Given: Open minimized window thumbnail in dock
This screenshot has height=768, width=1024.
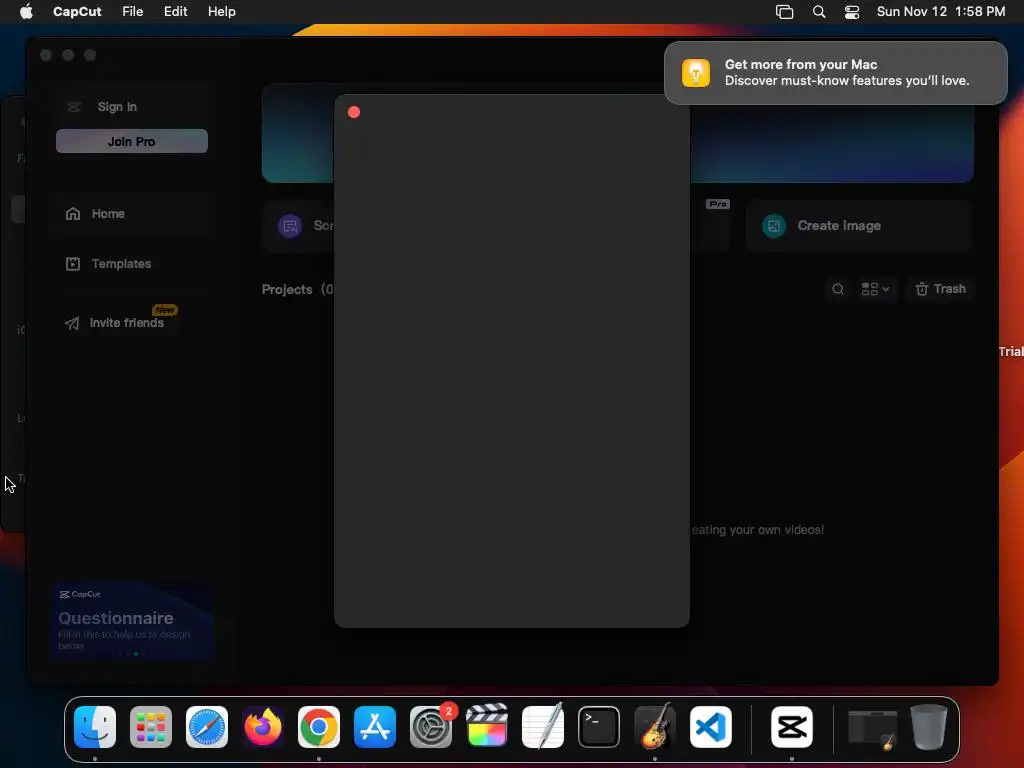Looking at the screenshot, I should [x=872, y=729].
